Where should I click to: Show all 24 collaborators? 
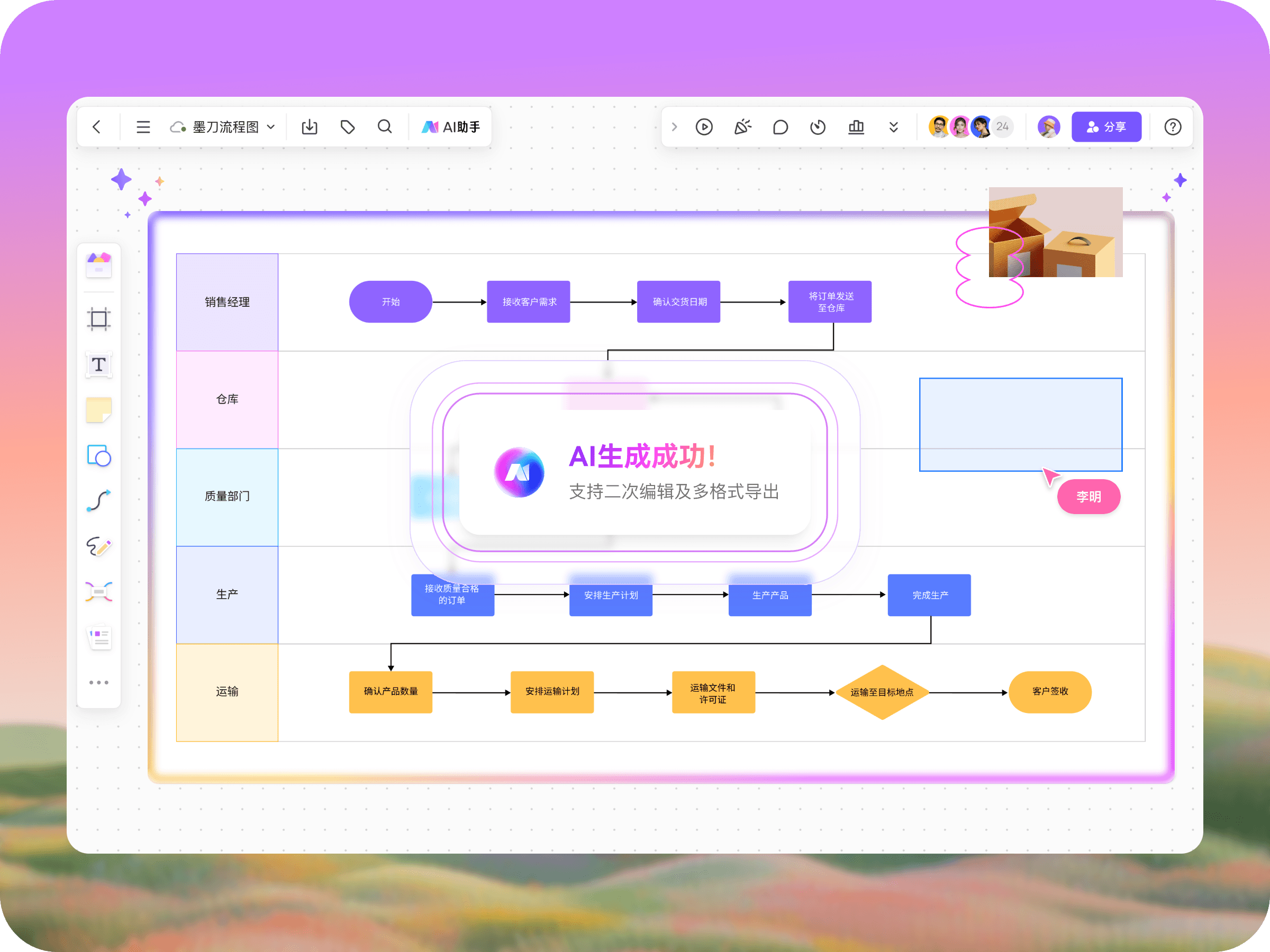coord(1002,127)
